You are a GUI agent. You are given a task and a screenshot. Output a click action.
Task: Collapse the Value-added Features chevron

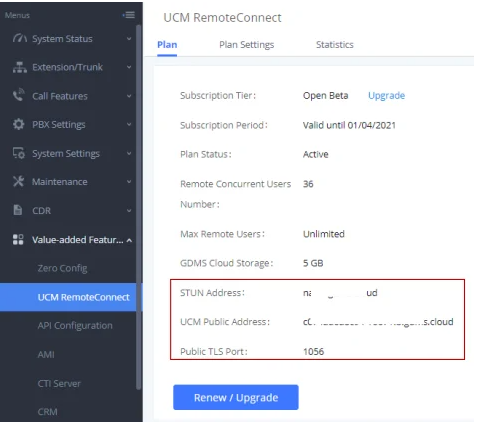click(x=129, y=240)
